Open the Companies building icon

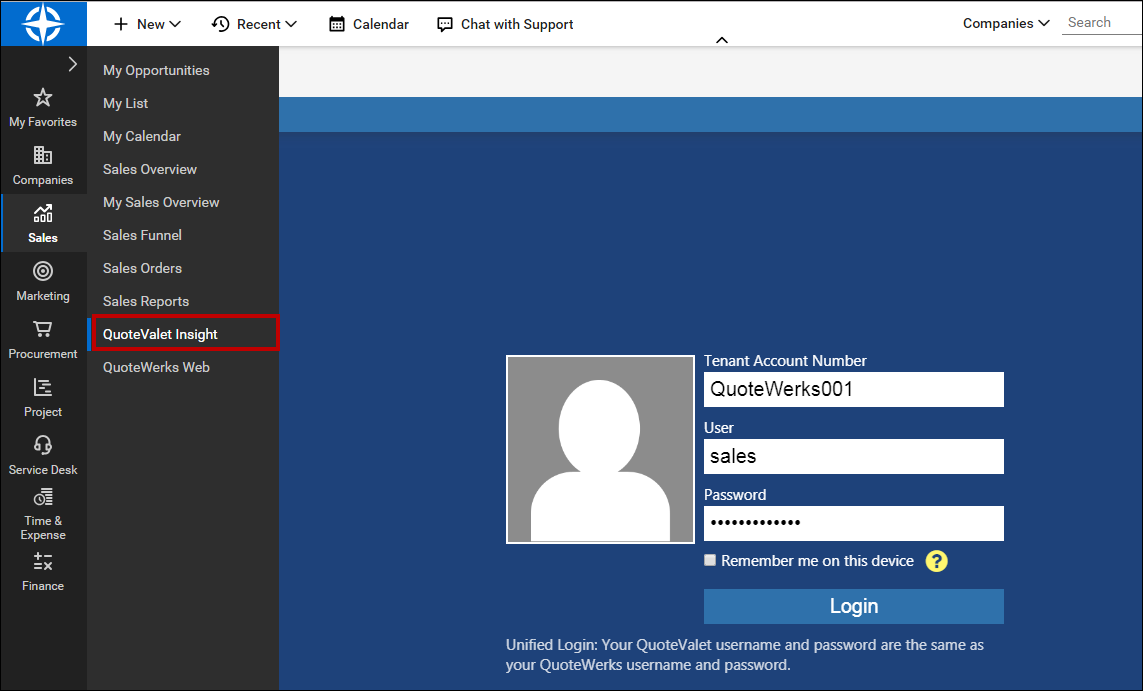[43, 156]
